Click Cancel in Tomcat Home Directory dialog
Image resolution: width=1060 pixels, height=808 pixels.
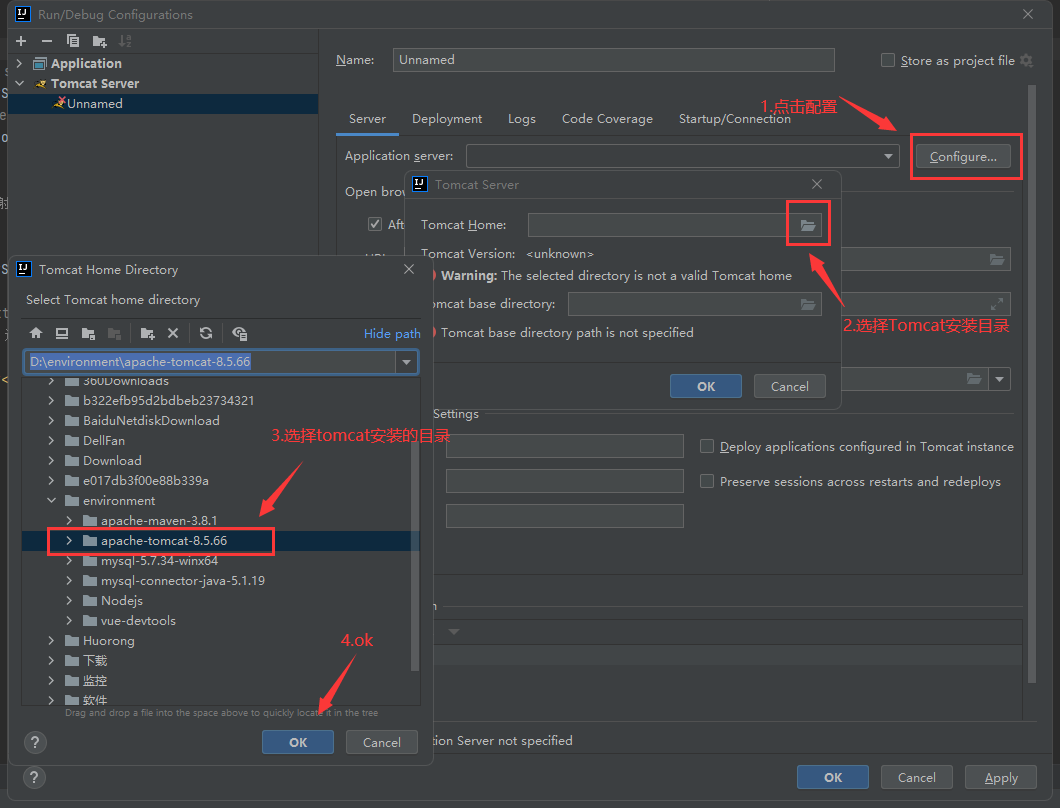[381, 742]
